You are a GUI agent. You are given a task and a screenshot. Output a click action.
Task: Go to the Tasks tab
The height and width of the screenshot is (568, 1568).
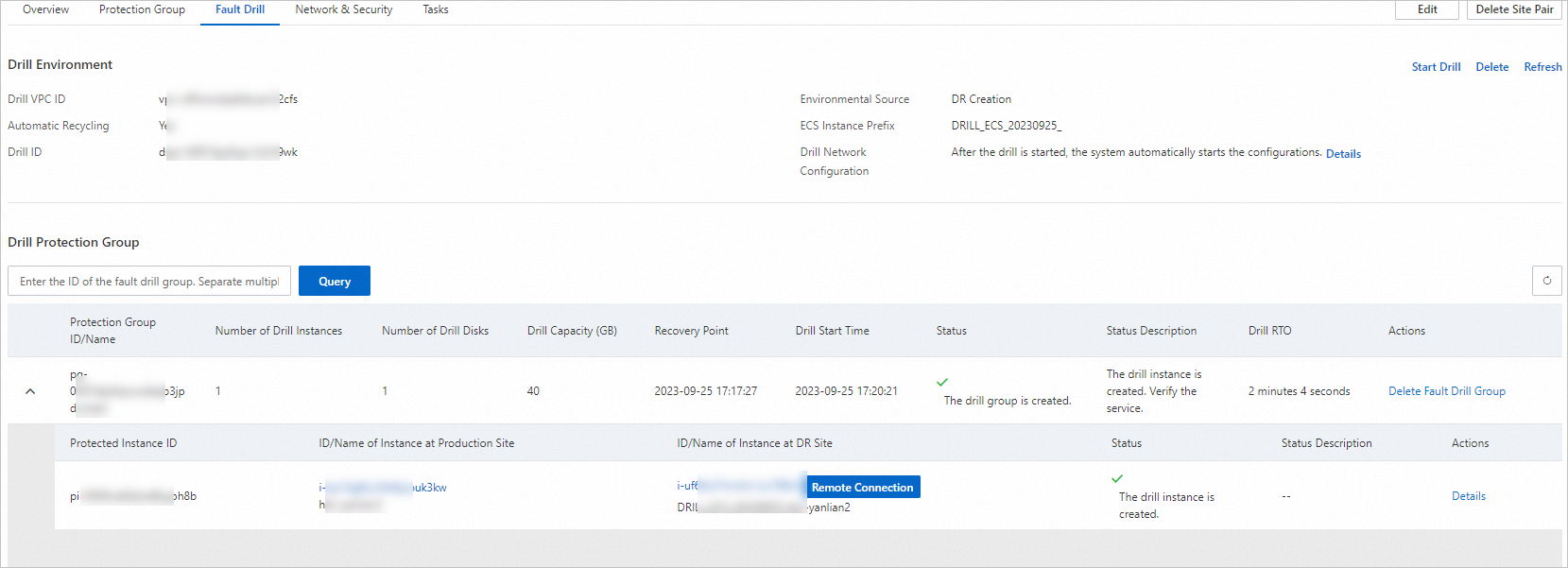coord(436,9)
